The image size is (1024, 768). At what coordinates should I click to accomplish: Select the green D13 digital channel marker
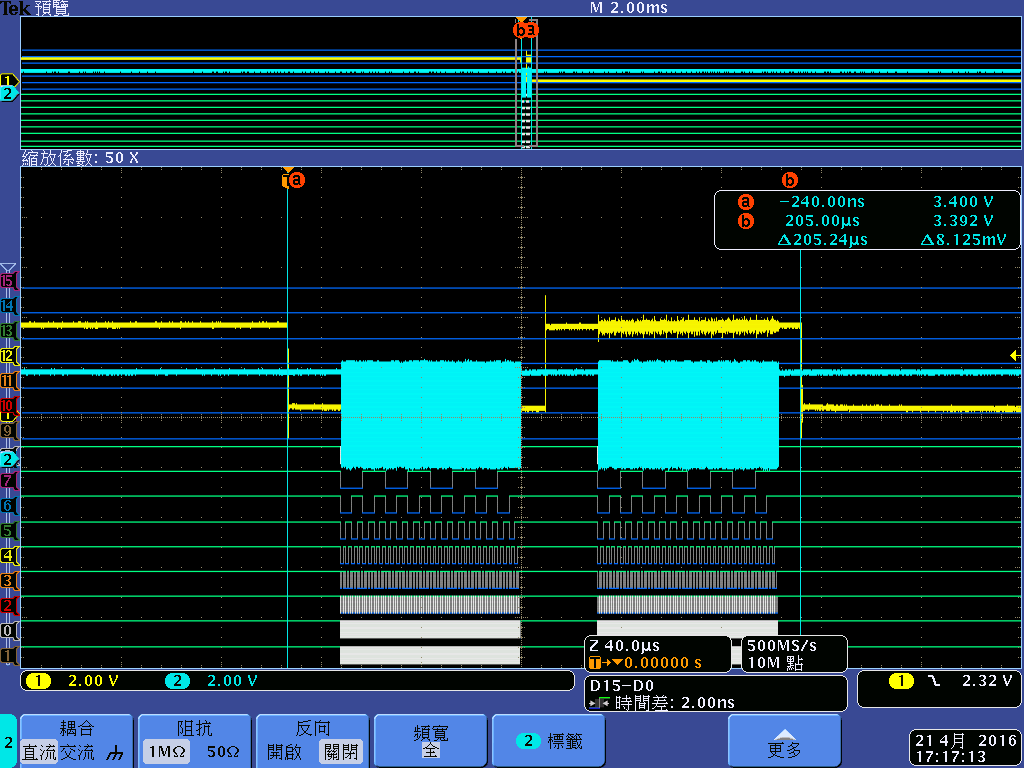[x=8, y=331]
